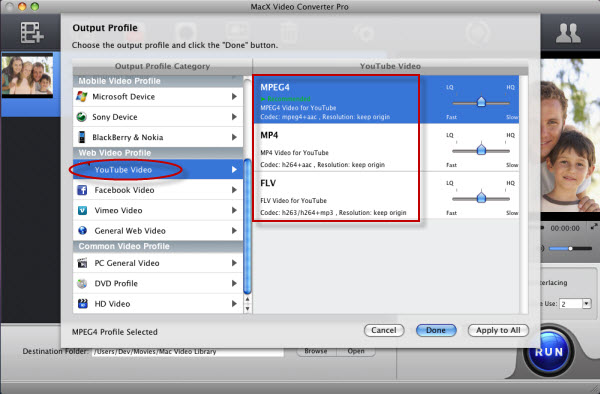The image size is (600, 394).
Task: Click the scrollbar up arrow in category list
Action: point(248,299)
